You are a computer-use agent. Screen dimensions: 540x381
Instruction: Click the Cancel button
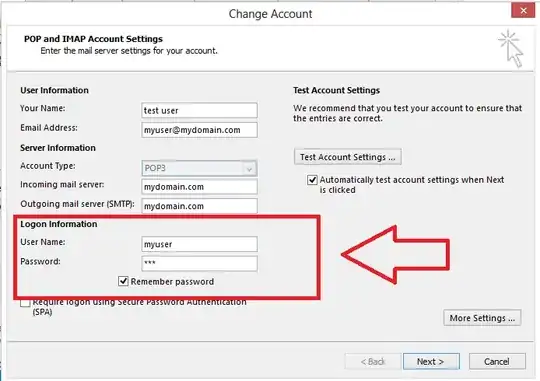click(x=497, y=361)
